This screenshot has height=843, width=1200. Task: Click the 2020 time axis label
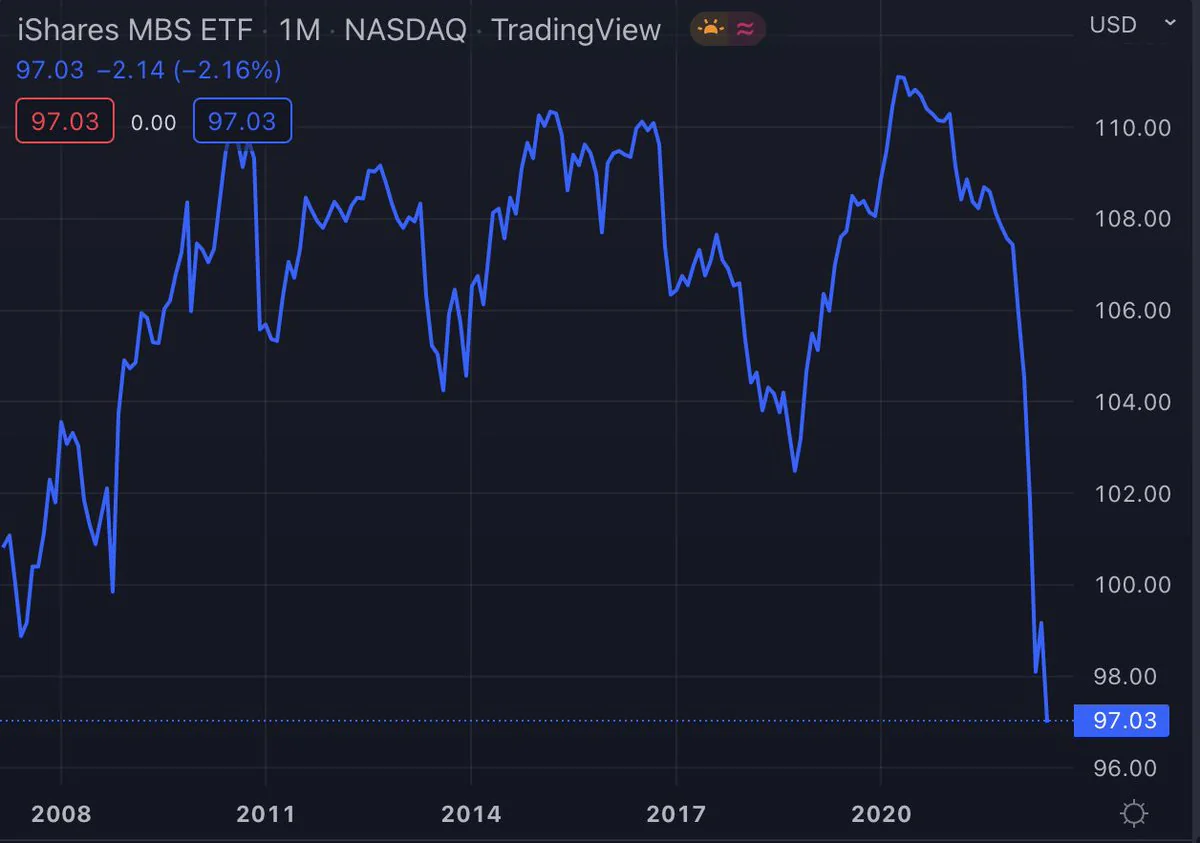[881, 814]
